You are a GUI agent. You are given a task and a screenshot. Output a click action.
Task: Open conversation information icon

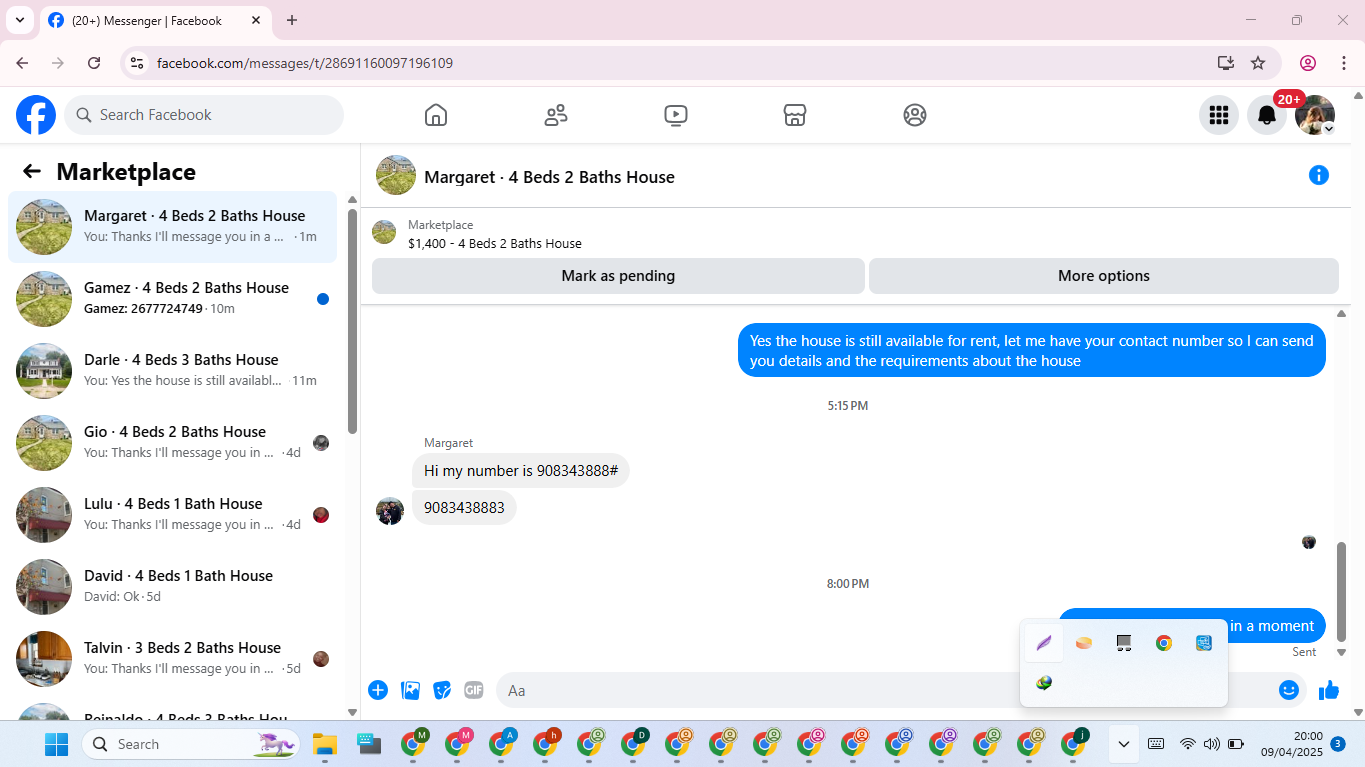point(1319,176)
